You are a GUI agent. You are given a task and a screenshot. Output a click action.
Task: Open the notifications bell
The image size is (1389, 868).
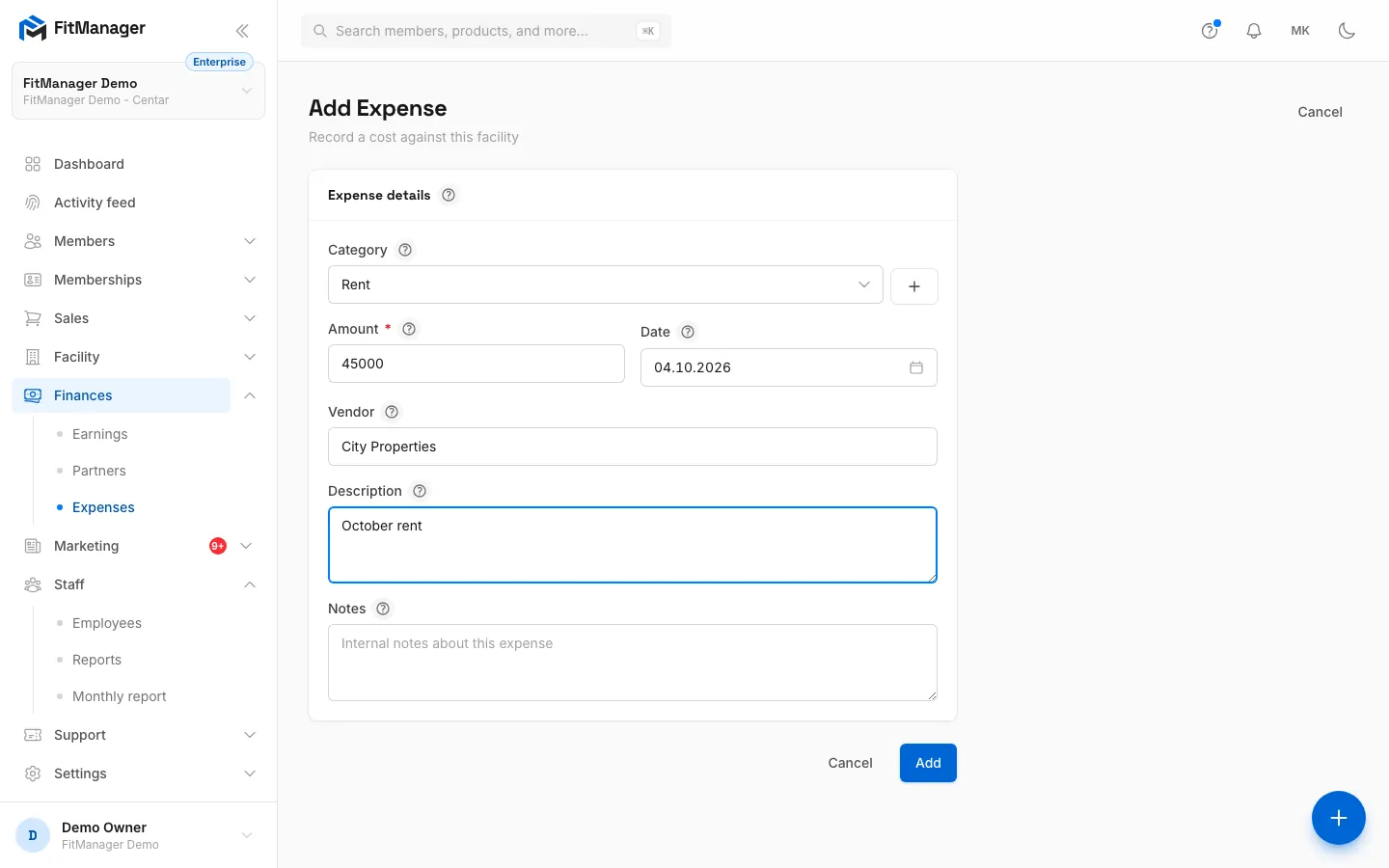point(1254,31)
